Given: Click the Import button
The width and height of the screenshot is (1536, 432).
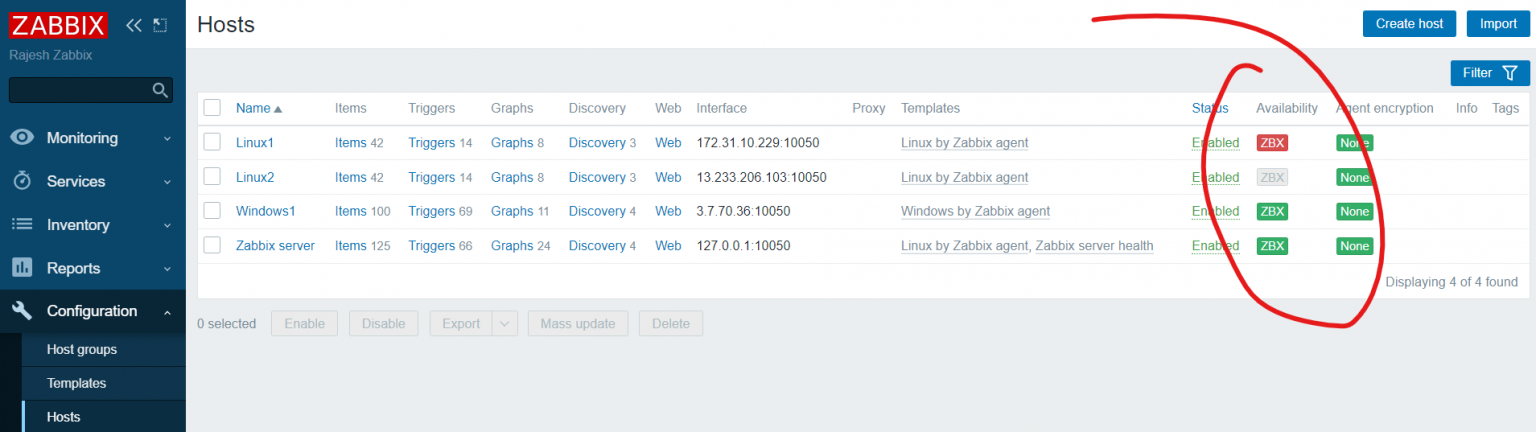Looking at the screenshot, I should pos(1498,24).
